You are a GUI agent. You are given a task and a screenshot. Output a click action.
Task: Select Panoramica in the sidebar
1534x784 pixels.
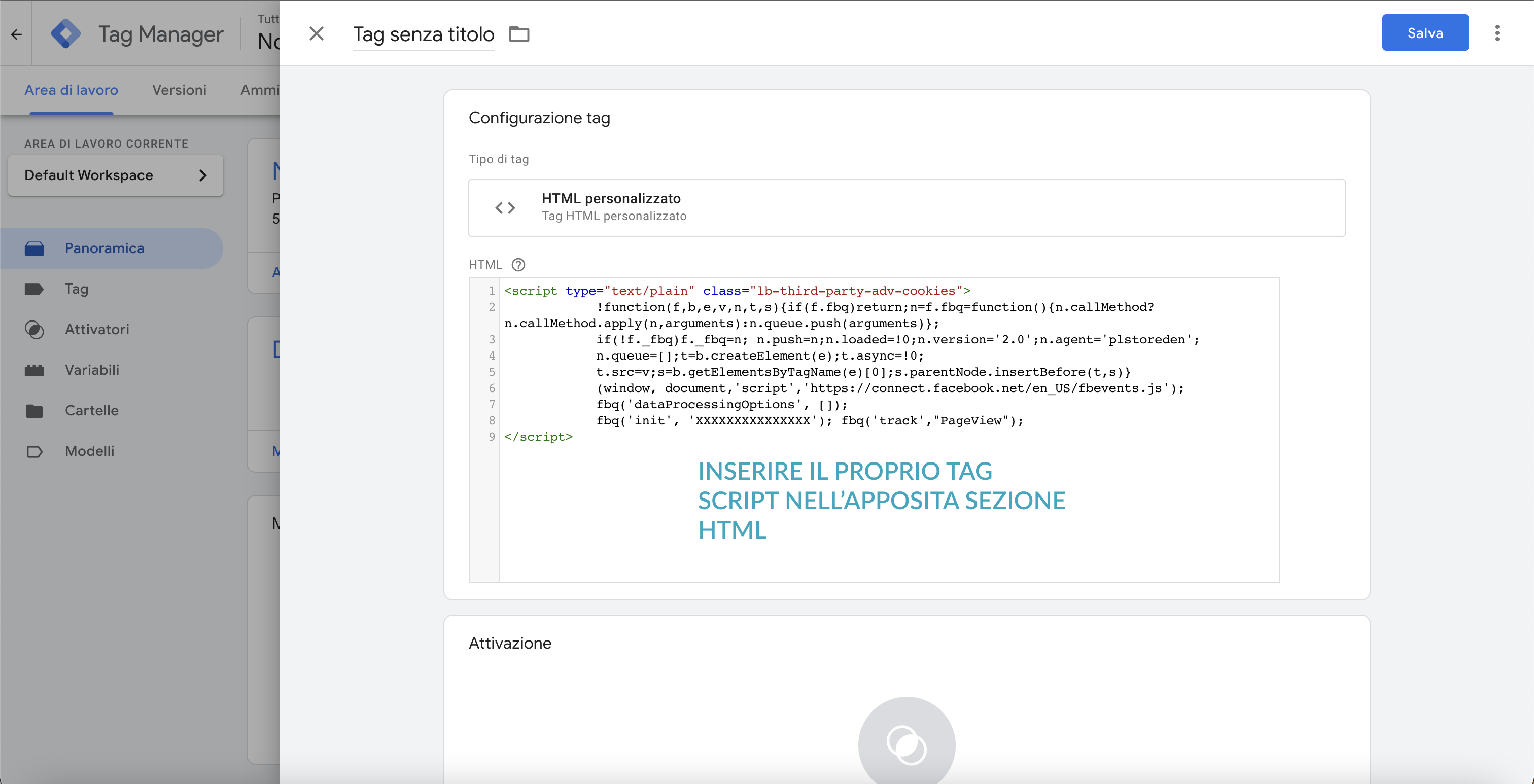pyautogui.click(x=112, y=248)
